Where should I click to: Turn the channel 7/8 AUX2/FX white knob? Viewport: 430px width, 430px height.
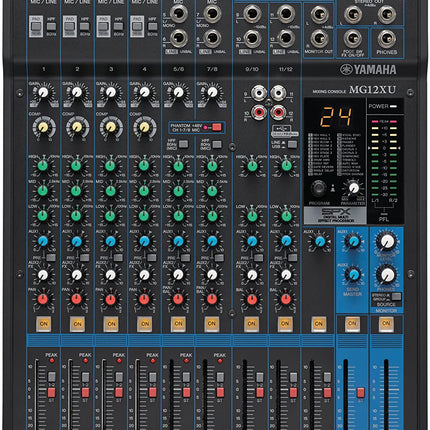tap(212, 275)
